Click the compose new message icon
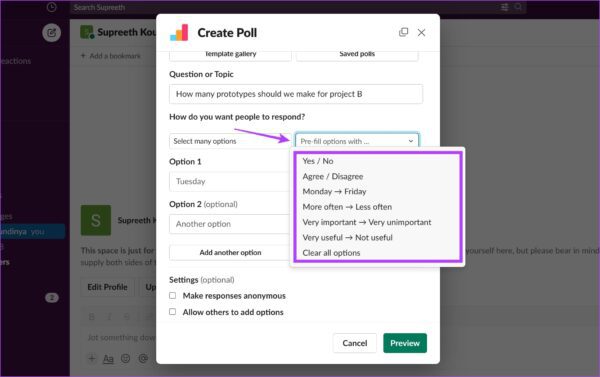600x377 pixels. click(51, 33)
